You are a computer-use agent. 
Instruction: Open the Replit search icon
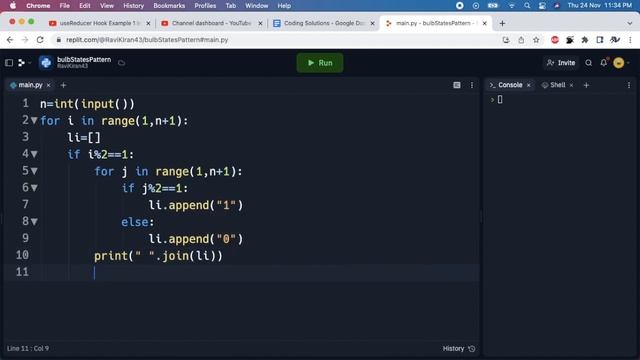click(x=589, y=63)
